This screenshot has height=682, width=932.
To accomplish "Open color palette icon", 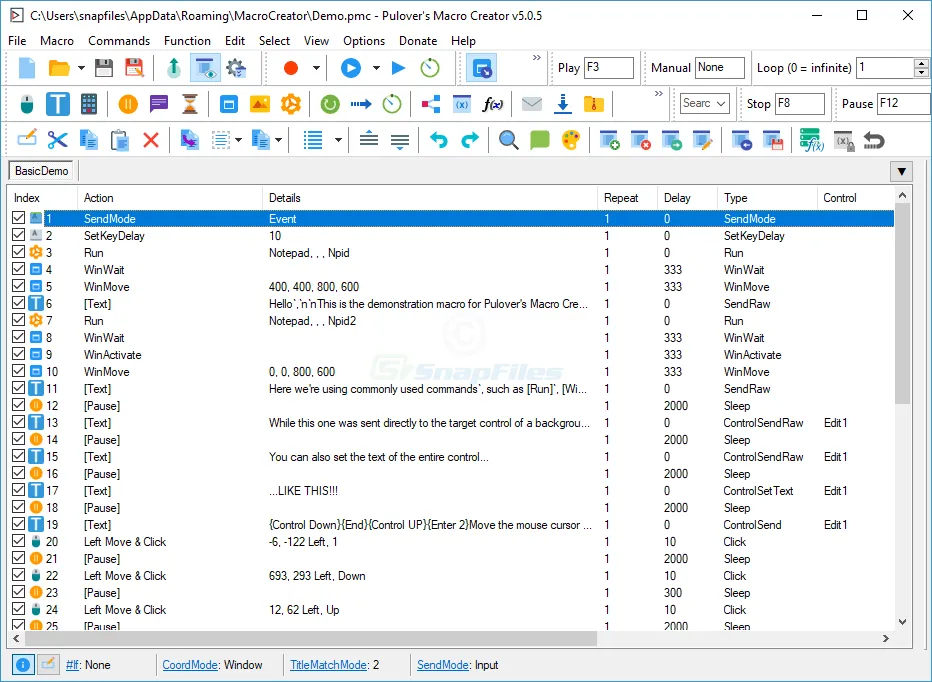I will click(x=571, y=140).
